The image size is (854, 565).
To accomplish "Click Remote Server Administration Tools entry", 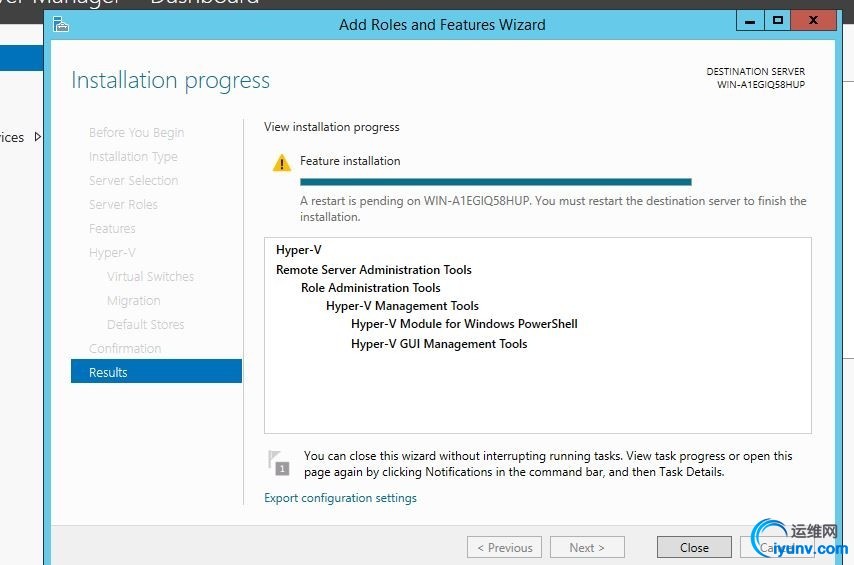I will click(x=374, y=270).
